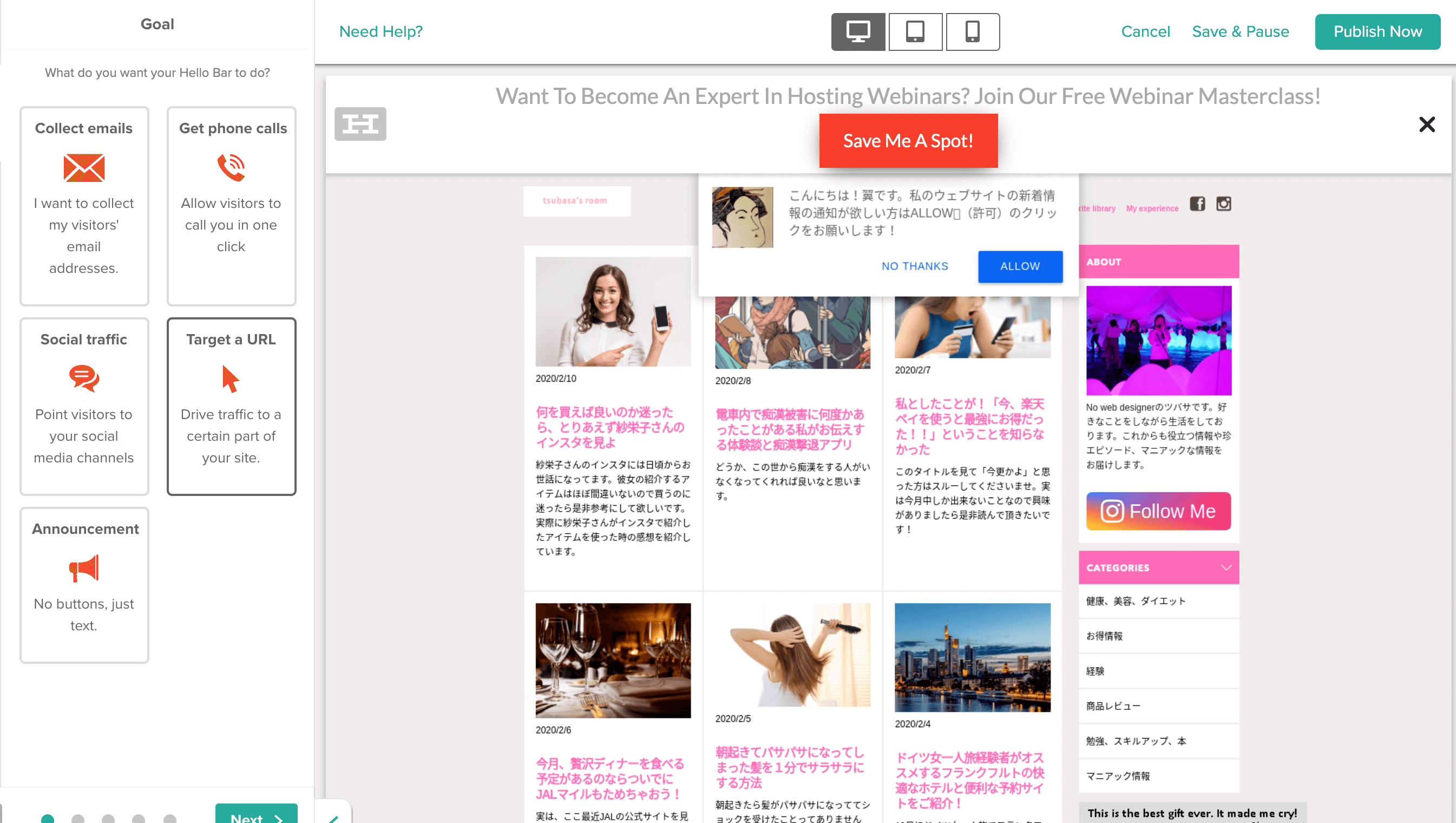Open the 2020/2/6 JAL dinner post title
The height and width of the screenshot is (823, 1456).
611,779
